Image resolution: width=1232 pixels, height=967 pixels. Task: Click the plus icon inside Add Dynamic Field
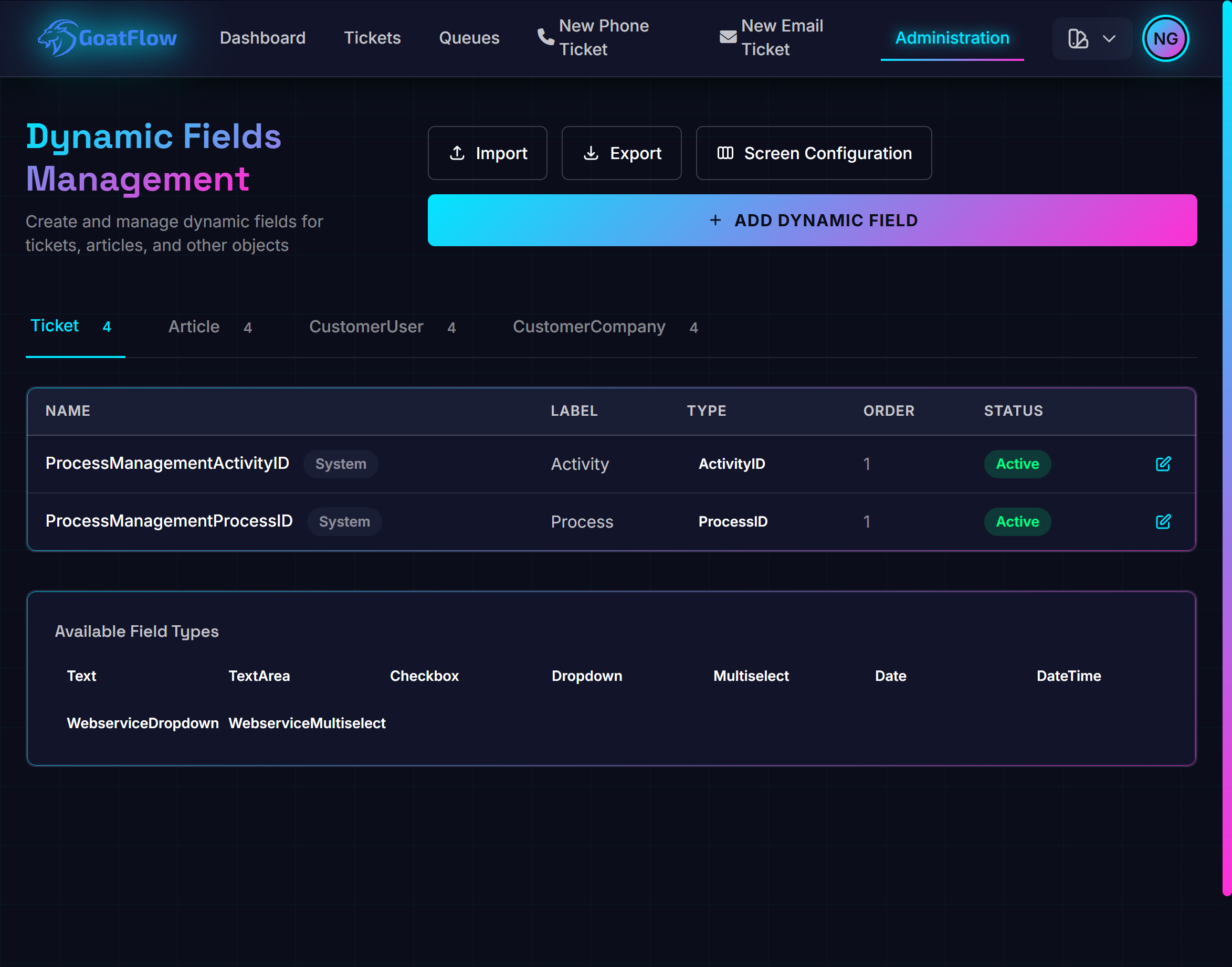click(715, 220)
